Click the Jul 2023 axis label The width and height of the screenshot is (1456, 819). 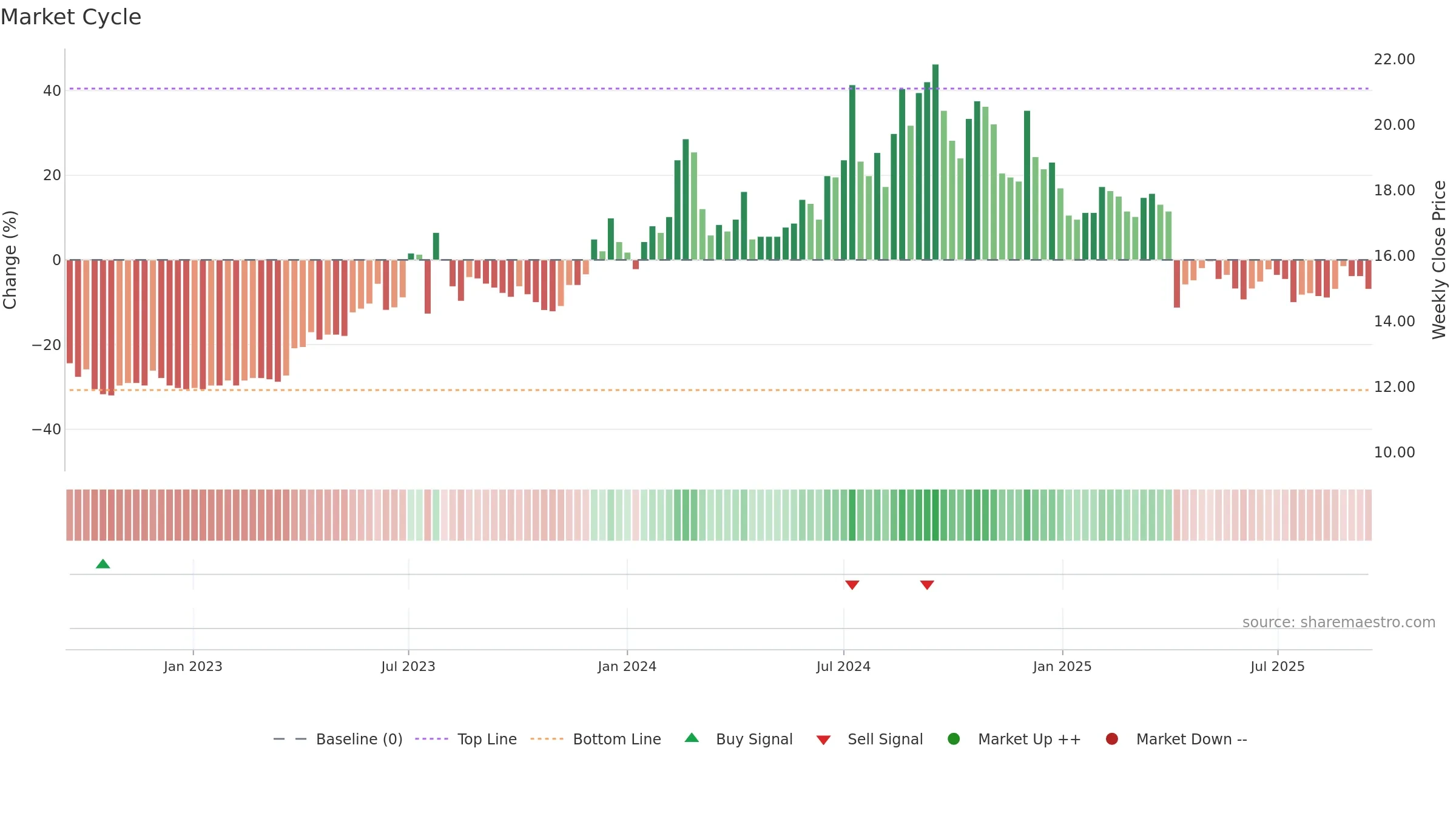click(408, 667)
